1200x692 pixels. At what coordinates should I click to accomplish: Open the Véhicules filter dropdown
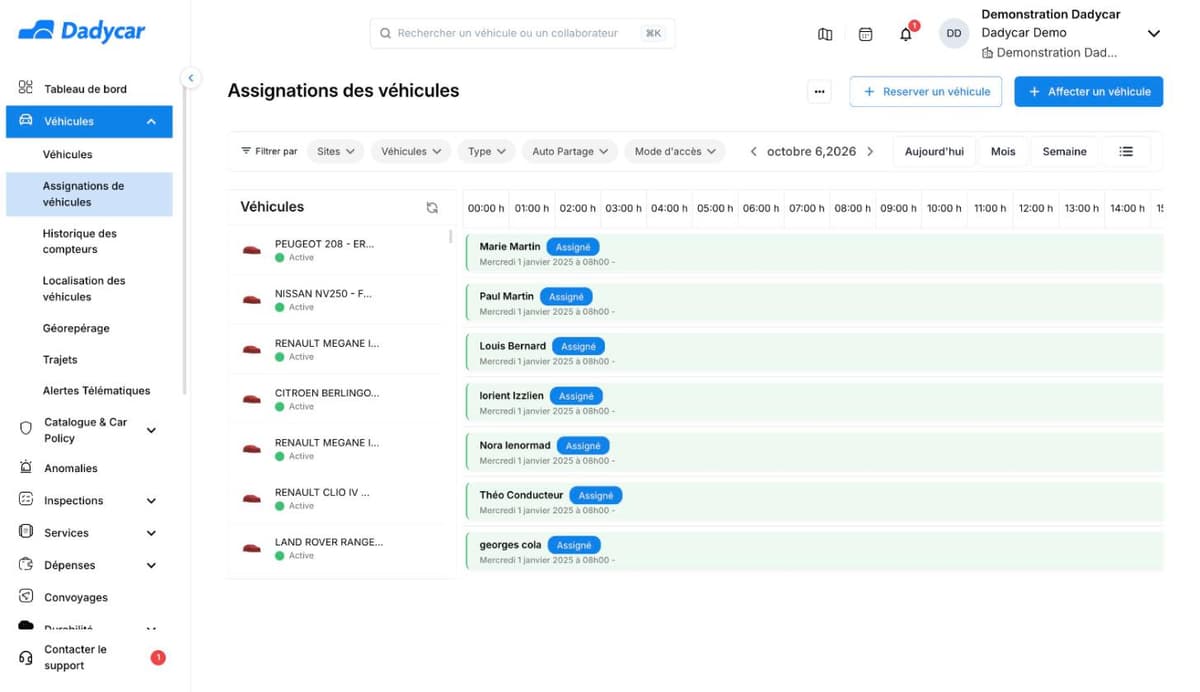(411, 152)
